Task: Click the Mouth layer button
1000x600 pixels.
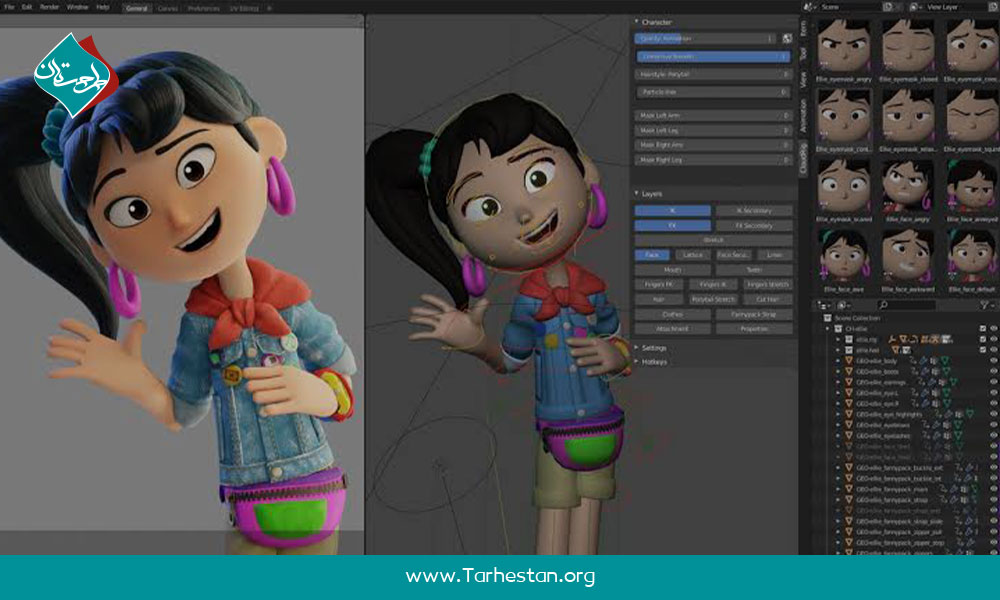Action: tap(672, 270)
